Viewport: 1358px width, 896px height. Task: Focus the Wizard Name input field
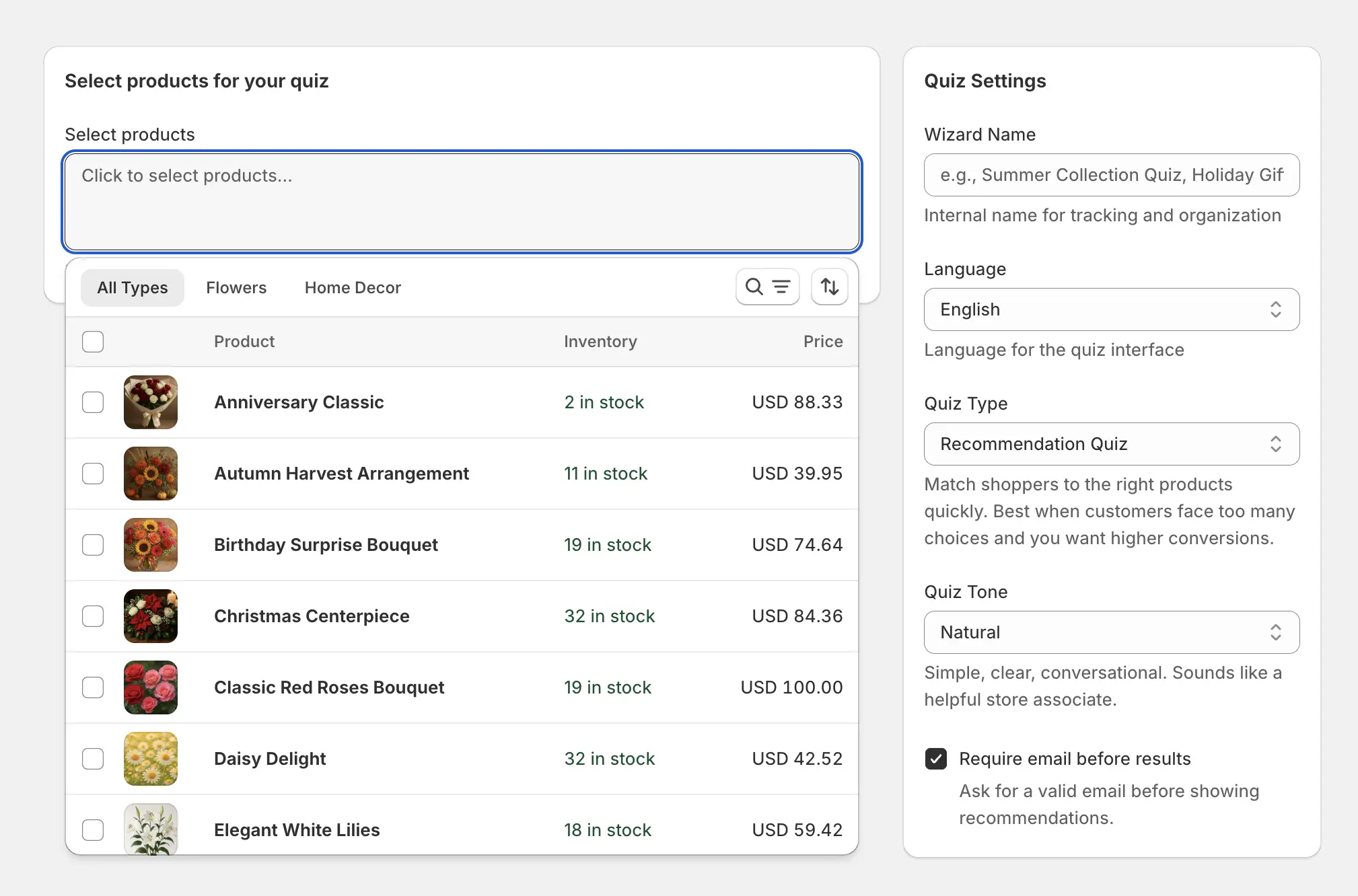(x=1111, y=175)
